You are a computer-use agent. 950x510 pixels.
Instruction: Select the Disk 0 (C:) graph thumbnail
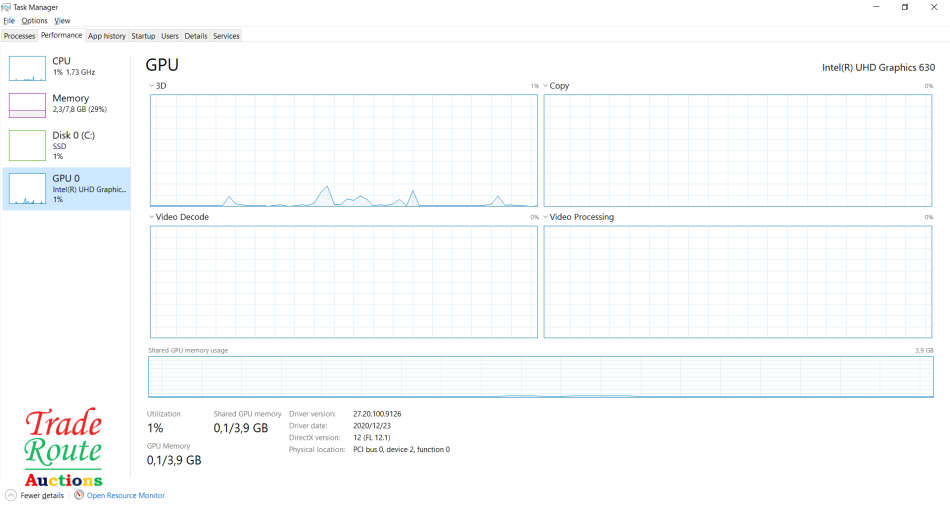coord(27,145)
